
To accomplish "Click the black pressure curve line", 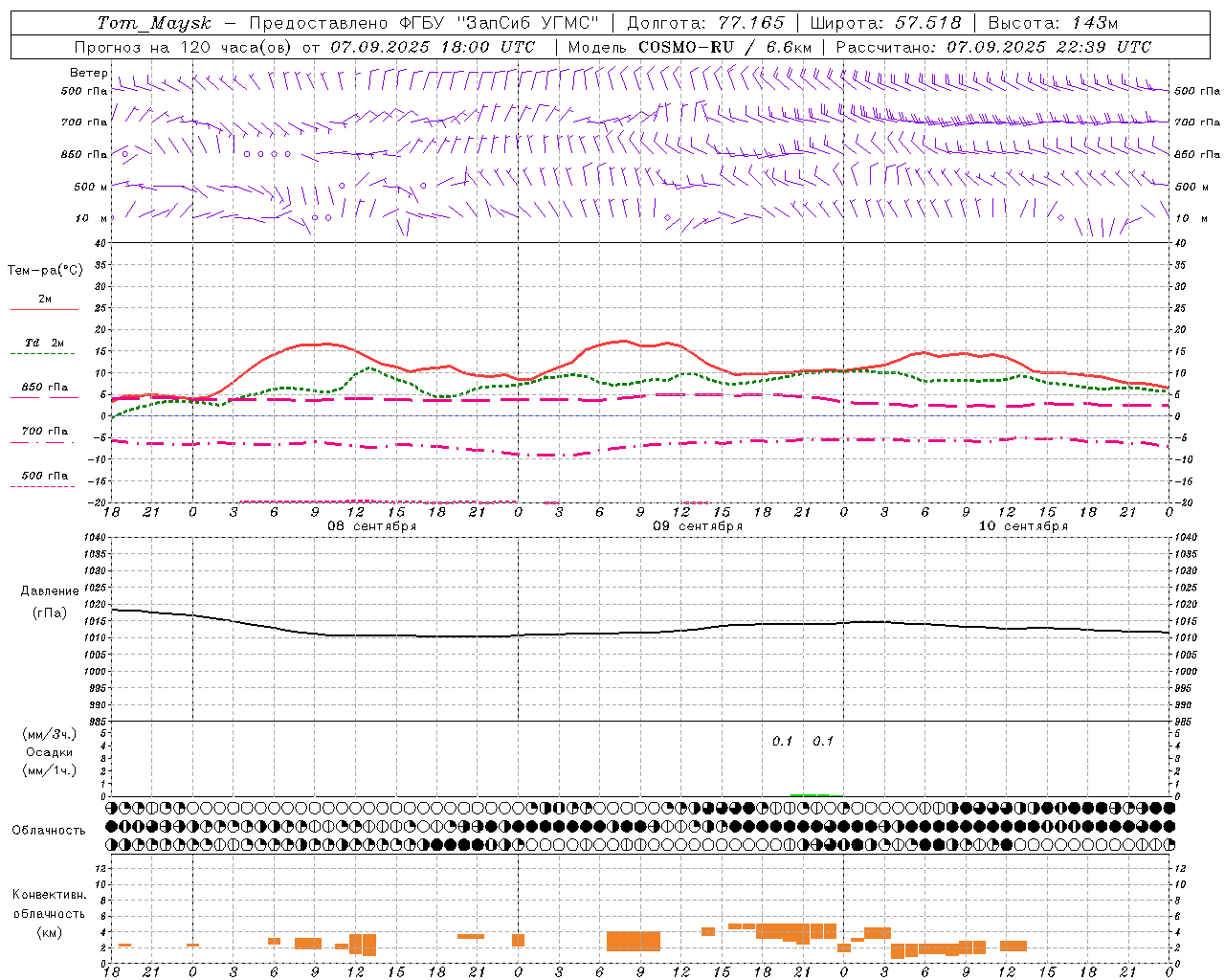I will pos(641,632).
